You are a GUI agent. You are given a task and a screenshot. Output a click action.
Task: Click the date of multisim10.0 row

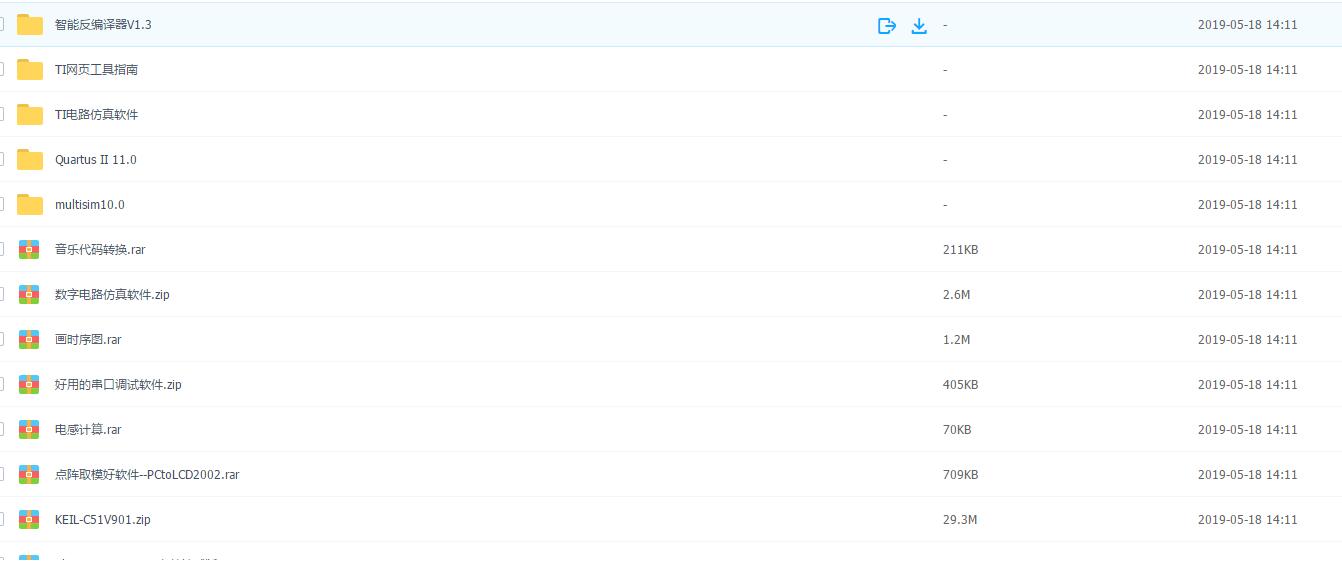pos(1247,205)
